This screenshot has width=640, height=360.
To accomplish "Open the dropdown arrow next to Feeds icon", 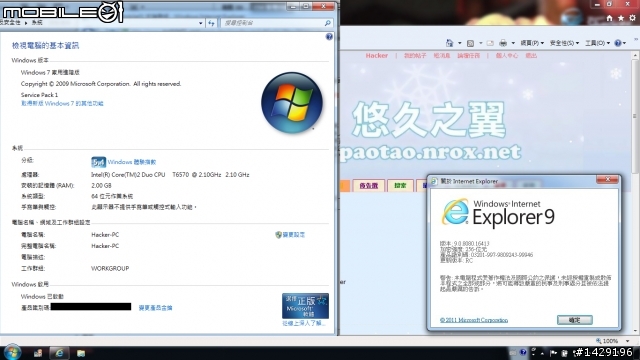I will pos(480,43).
